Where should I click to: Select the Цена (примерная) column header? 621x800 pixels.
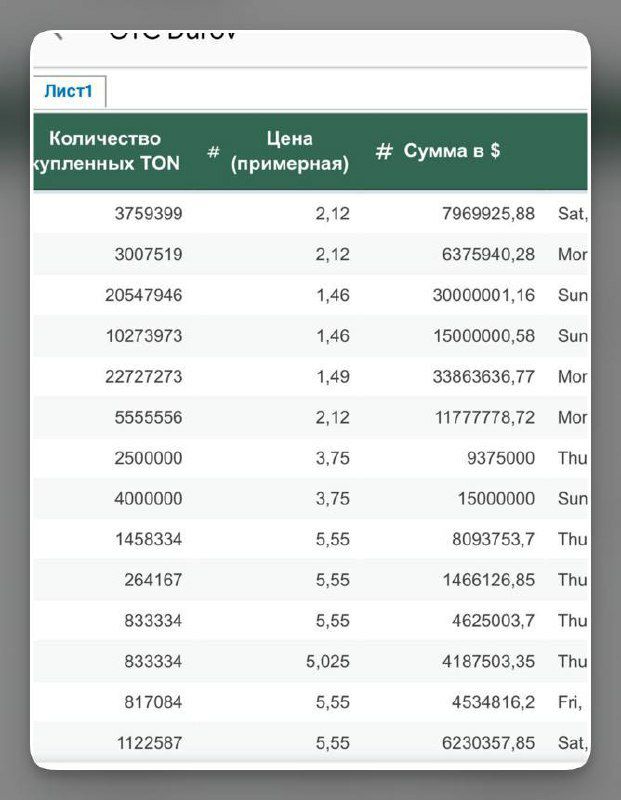click(289, 151)
